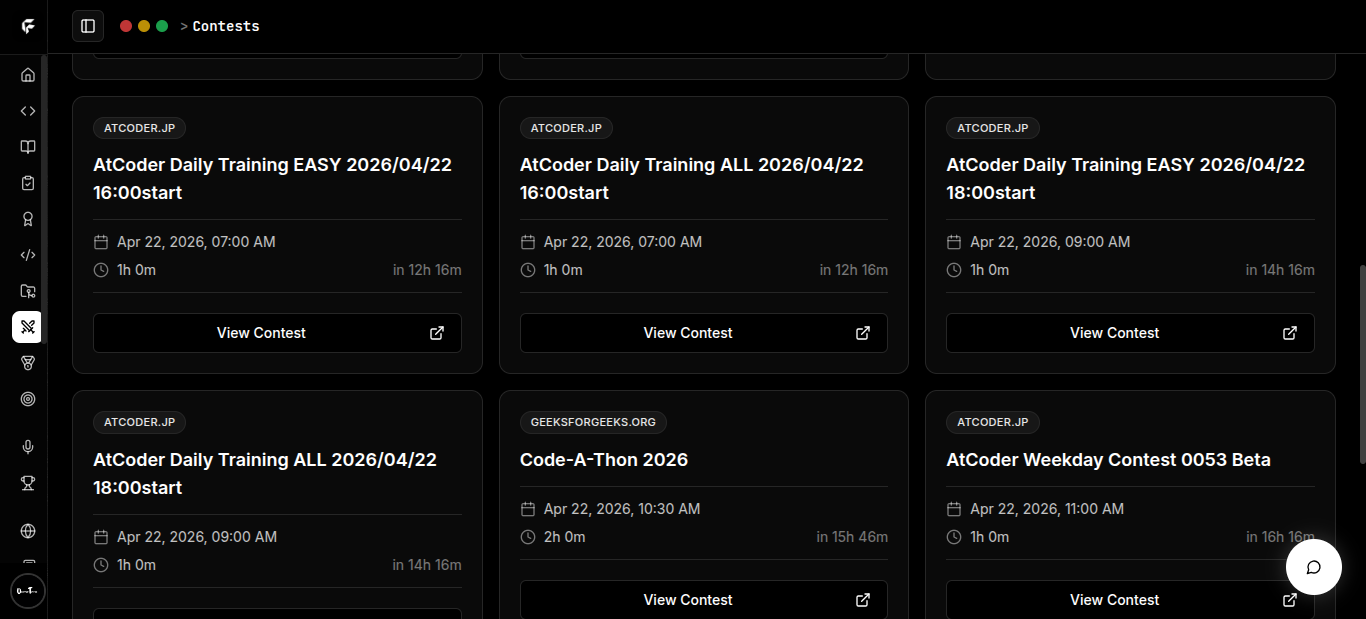Open the open-book sidebar icon
The image size is (1366, 619).
pyautogui.click(x=28, y=147)
